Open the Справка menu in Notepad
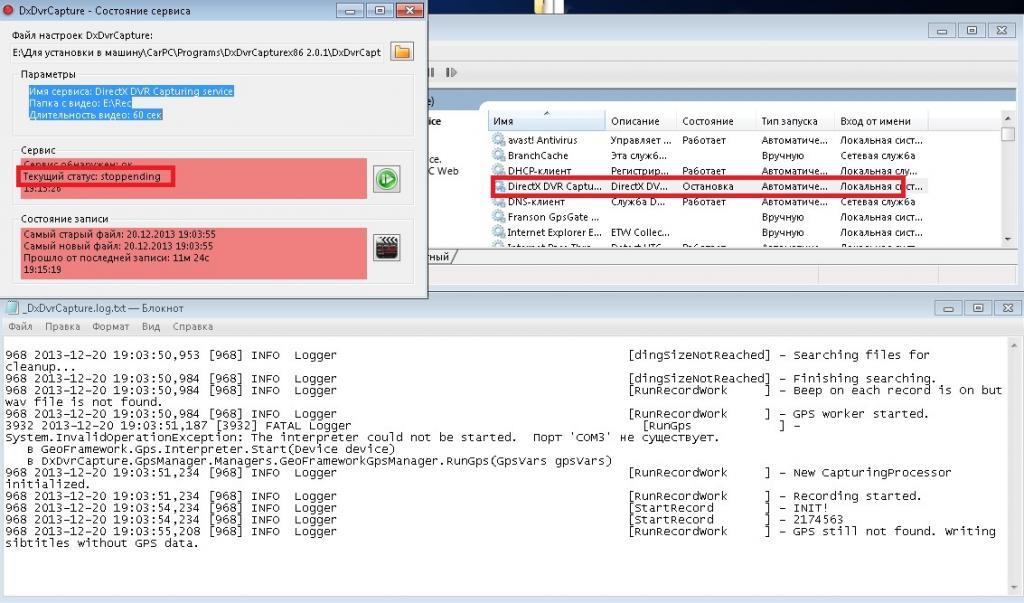 tap(192, 326)
